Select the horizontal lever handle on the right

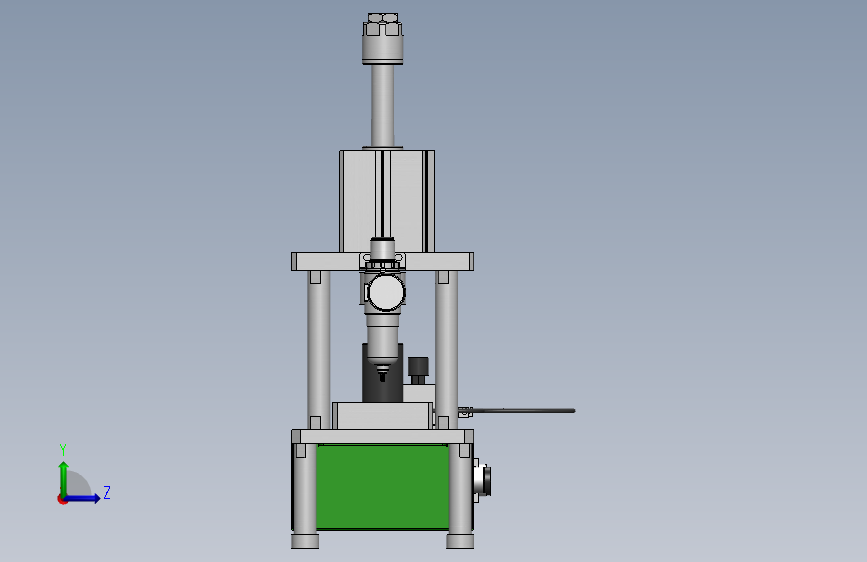516,411
